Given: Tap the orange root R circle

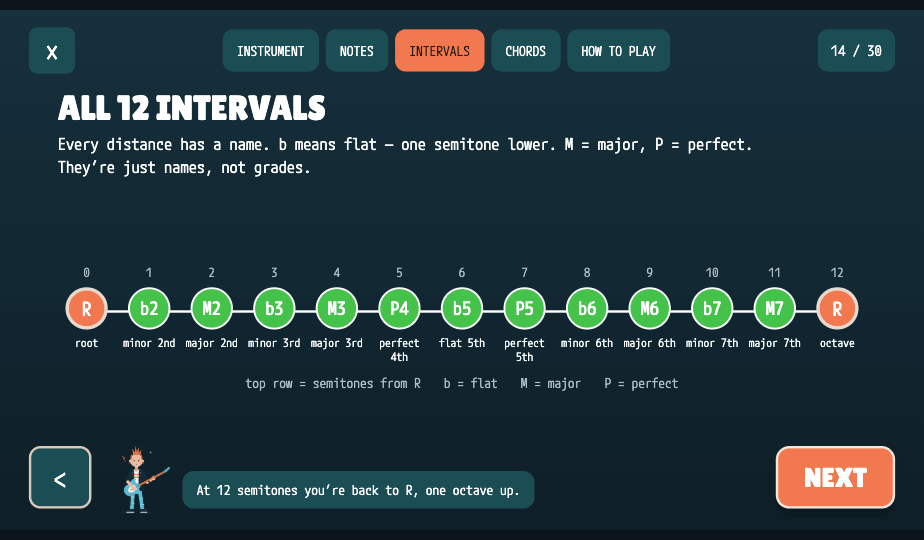Looking at the screenshot, I should click(x=87, y=308).
